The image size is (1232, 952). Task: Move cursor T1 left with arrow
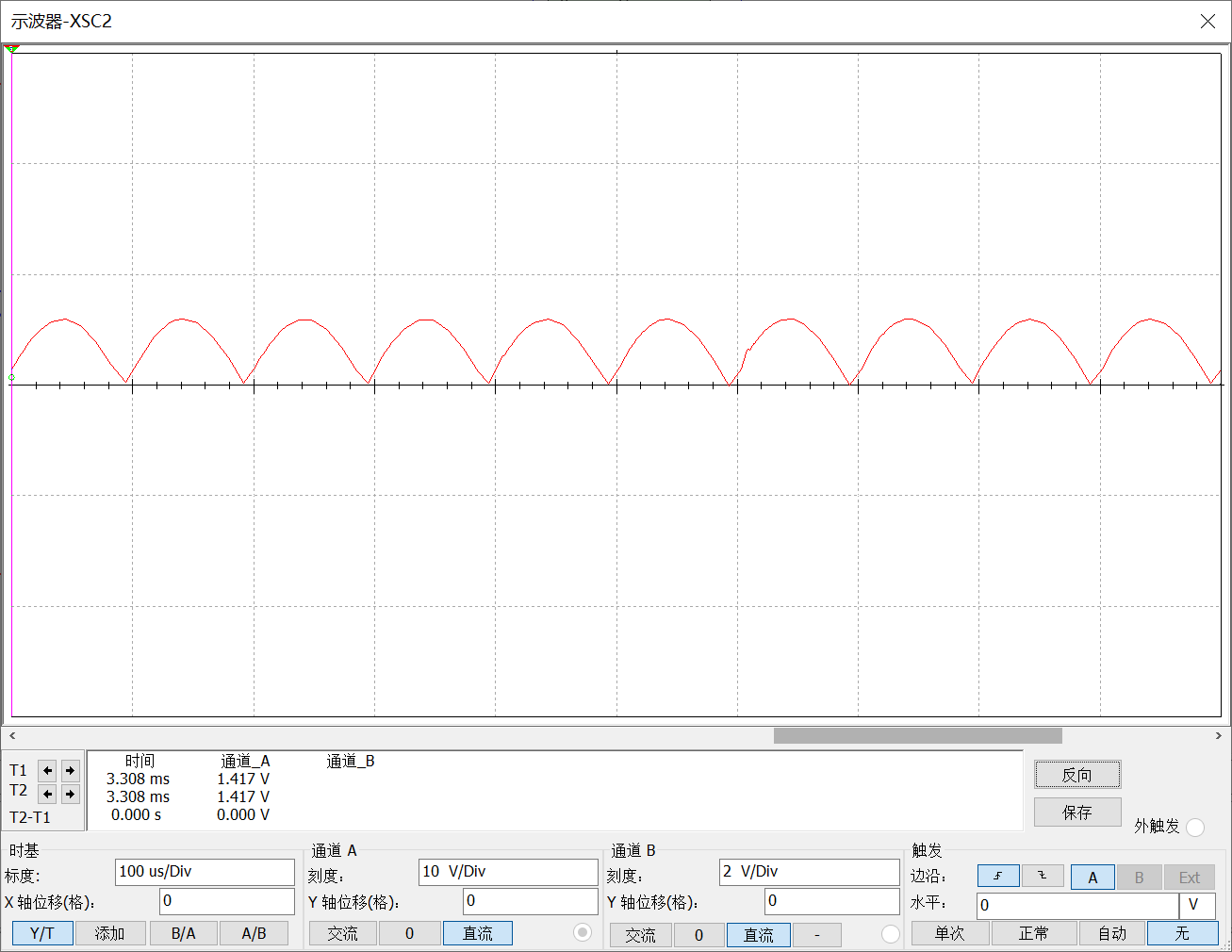coord(47,770)
